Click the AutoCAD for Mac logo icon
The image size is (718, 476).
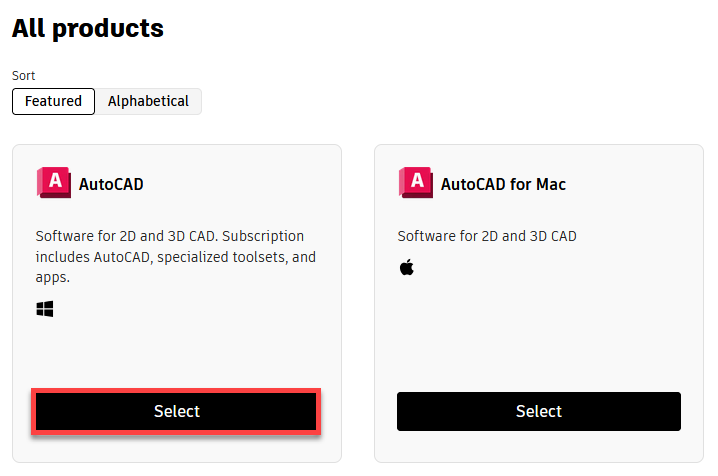pyautogui.click(x=416, y=183)
